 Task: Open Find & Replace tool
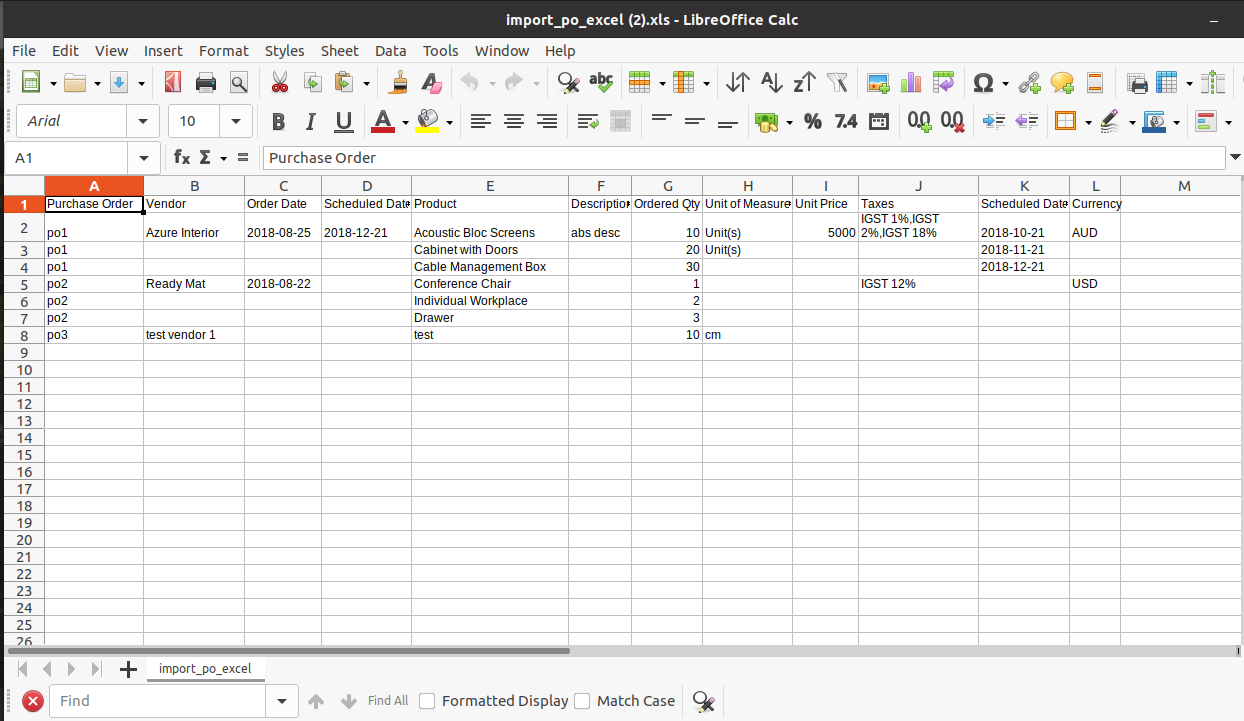(x=568, y=82)
